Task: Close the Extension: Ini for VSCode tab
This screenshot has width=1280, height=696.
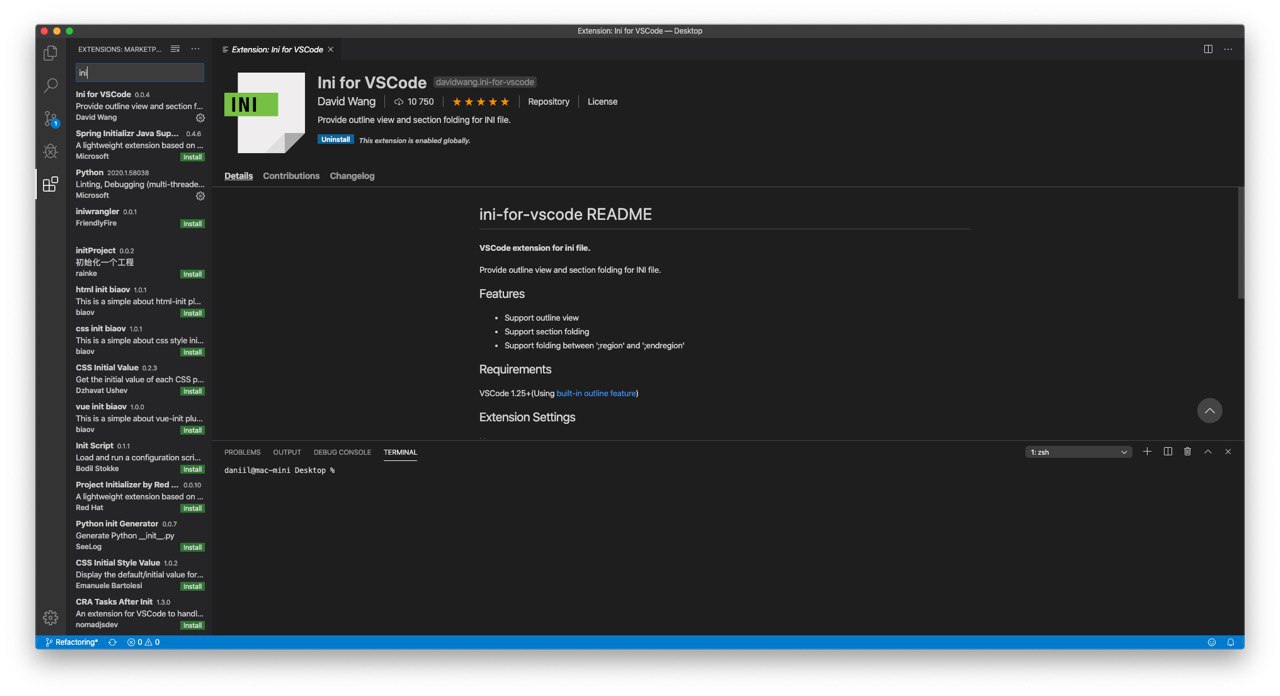Action: pyautogui.click(x=331, y=49)
